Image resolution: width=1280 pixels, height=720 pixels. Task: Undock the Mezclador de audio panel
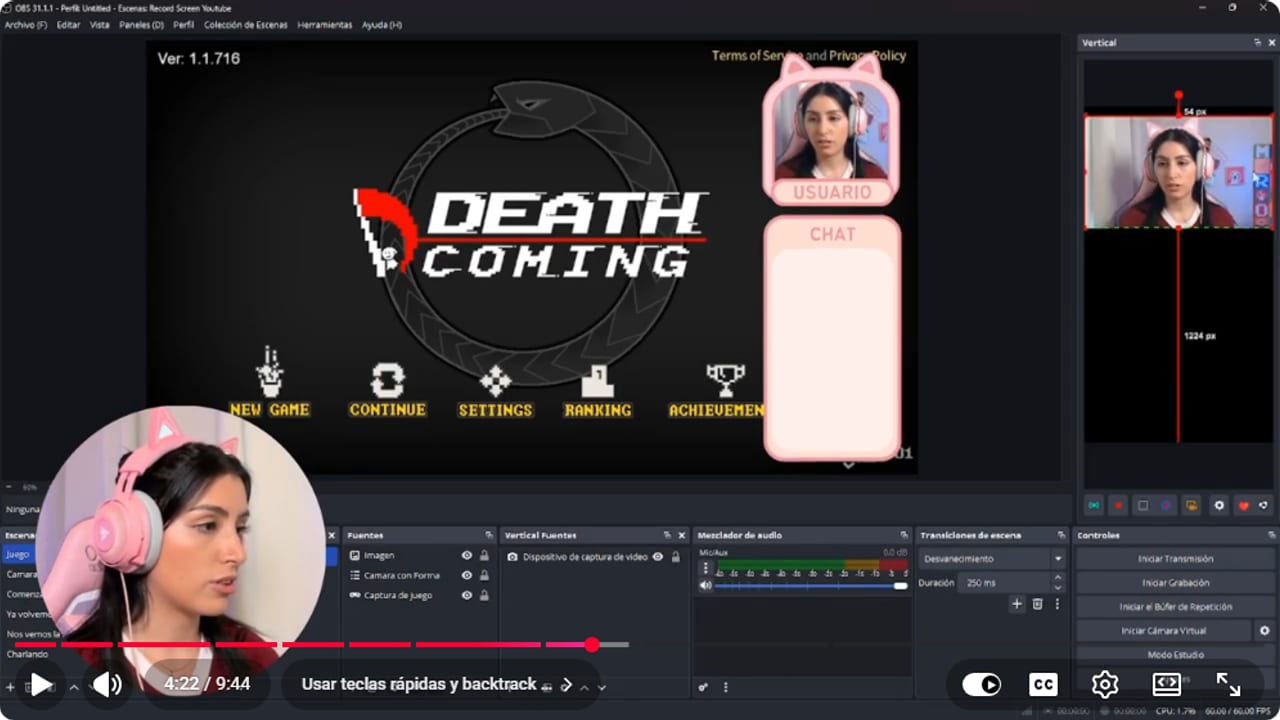coord(904,535)
